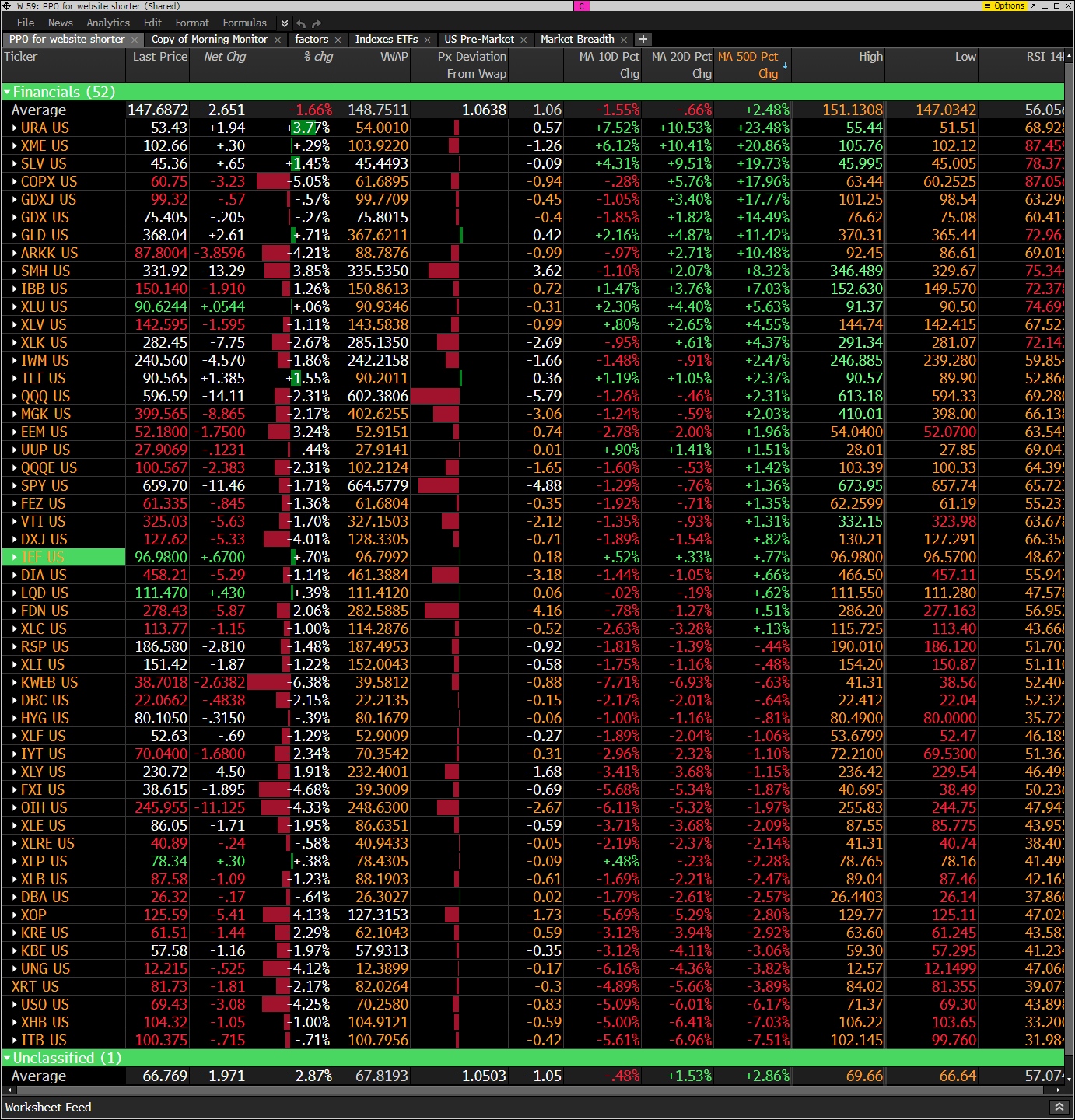Collapse the Financials (52) group
The image size is (1075, 1120).
pos(8,93)
